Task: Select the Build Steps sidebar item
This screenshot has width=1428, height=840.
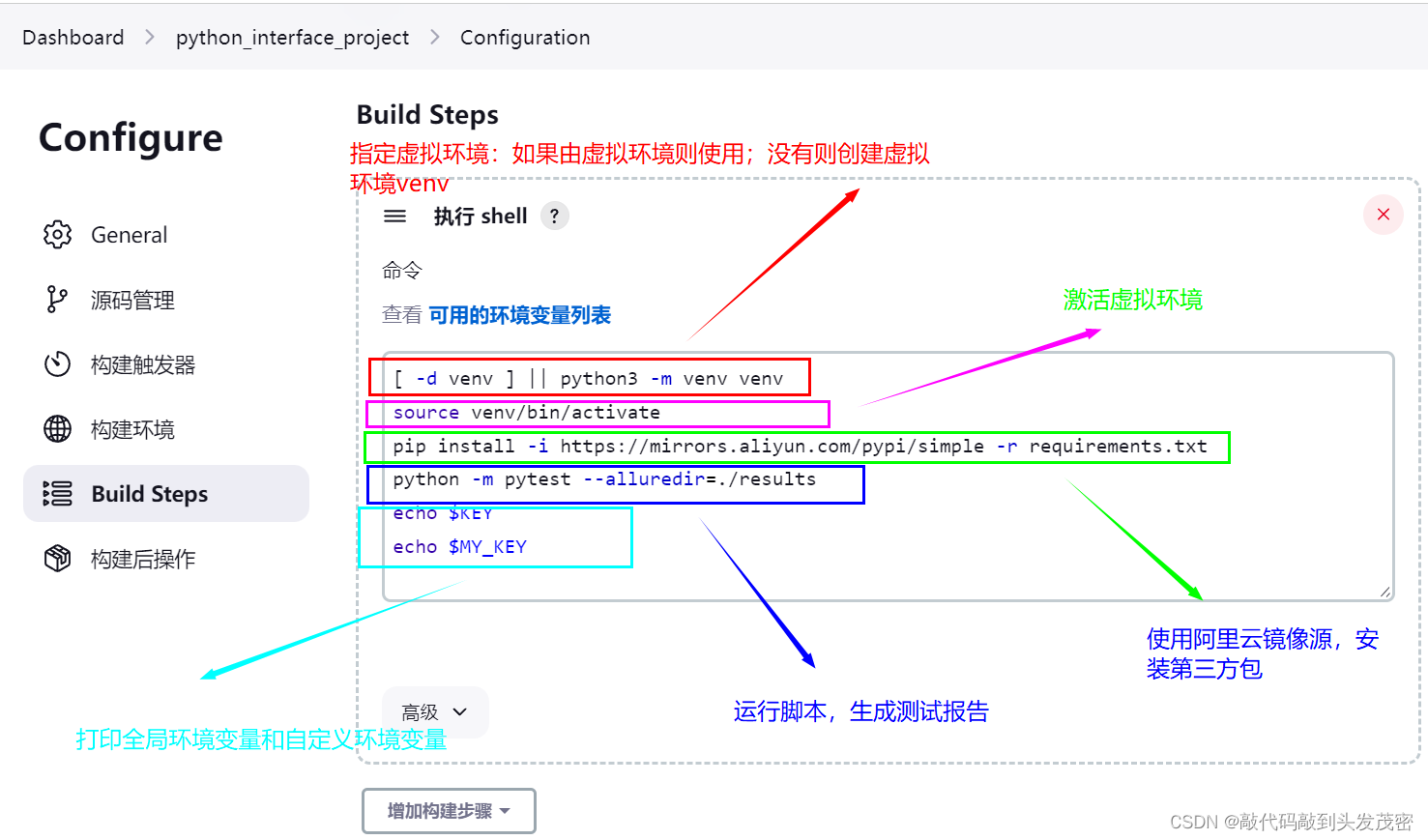Action: (x=166, y=494)
